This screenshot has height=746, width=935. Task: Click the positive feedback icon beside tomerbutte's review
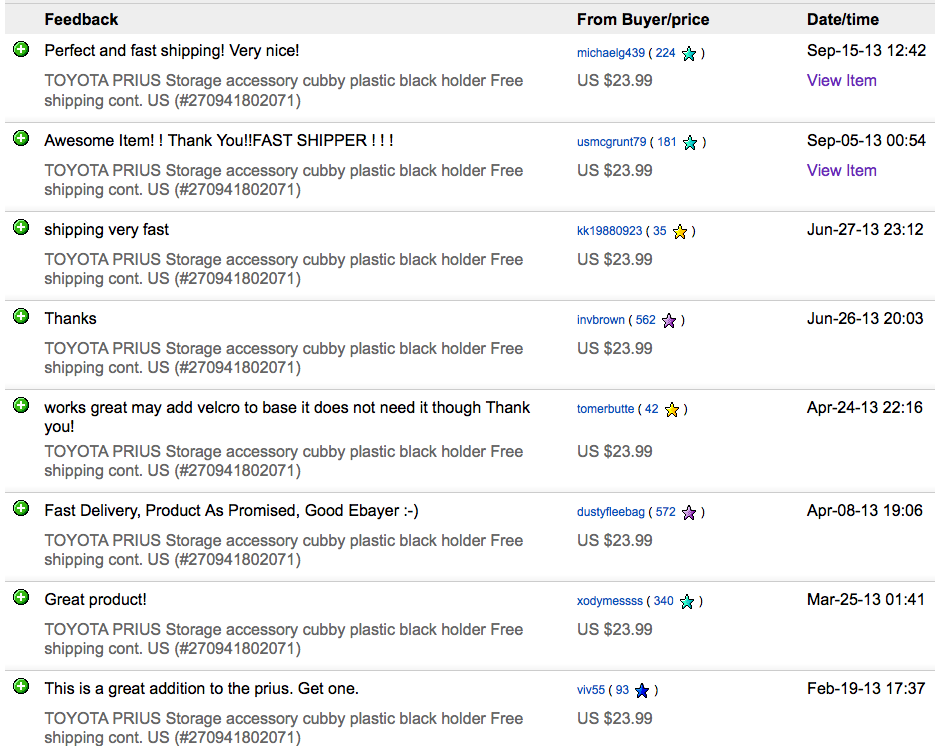pos(21,405)
